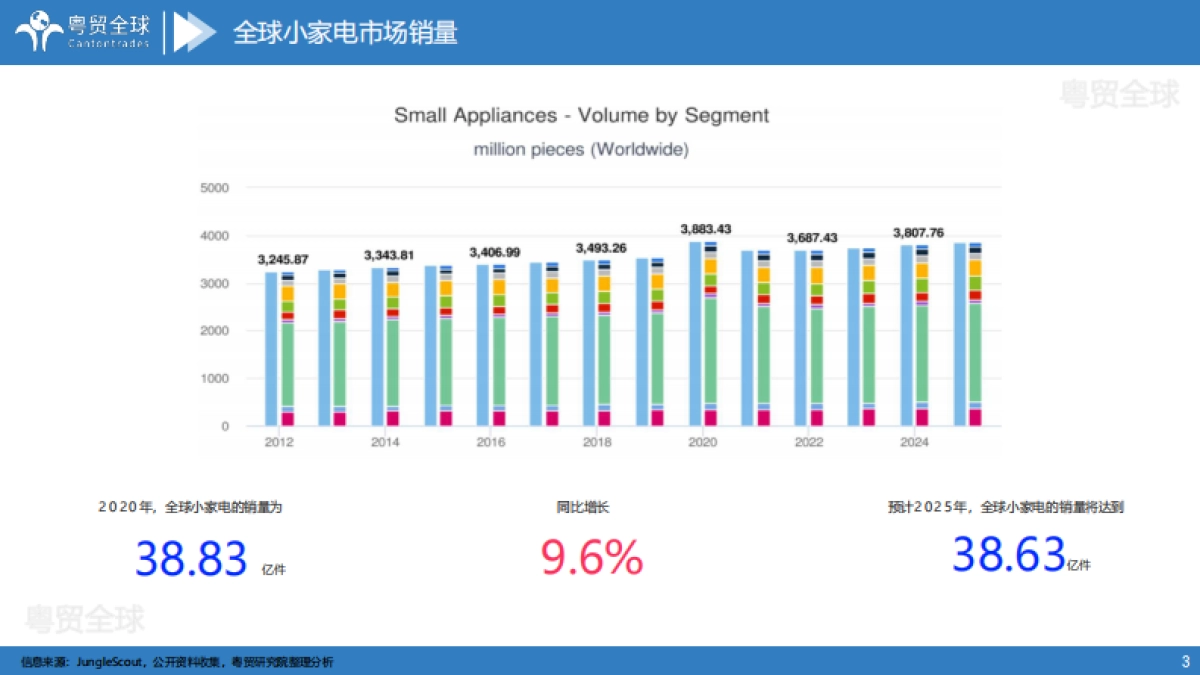Click the 2018 axis label

click(x=596, y=441)
